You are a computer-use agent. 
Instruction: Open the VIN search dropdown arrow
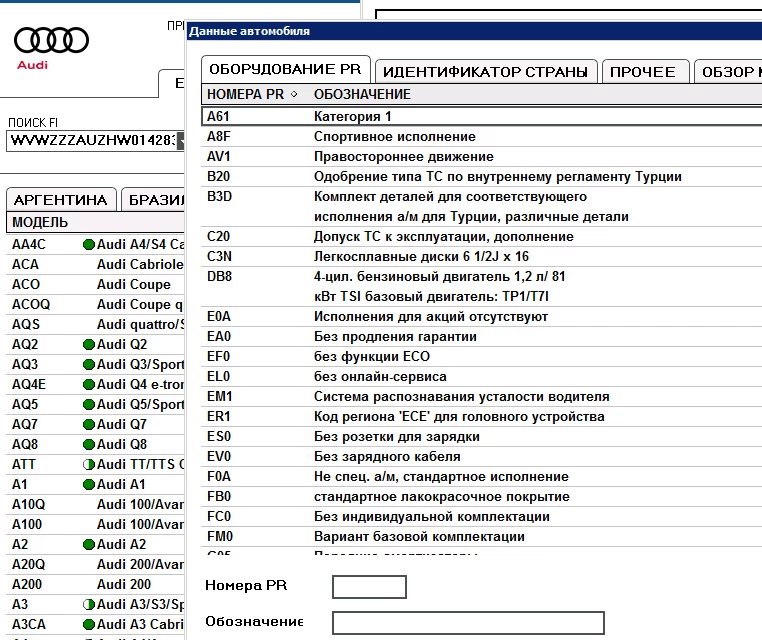tap(181, 140)
